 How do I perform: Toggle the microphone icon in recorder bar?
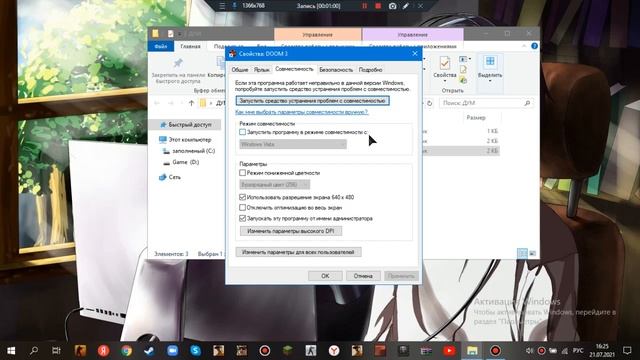[234, 6]
